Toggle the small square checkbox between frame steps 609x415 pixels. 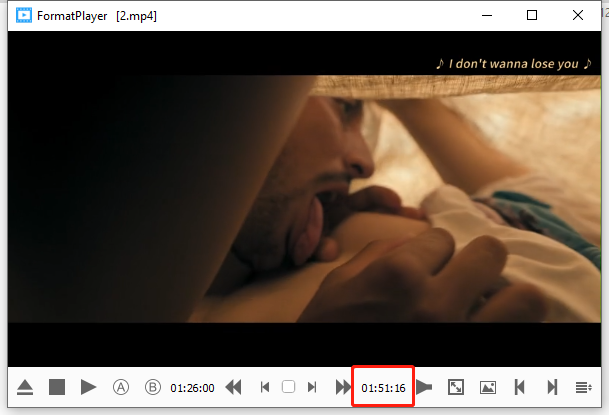[x=288, y=387]
